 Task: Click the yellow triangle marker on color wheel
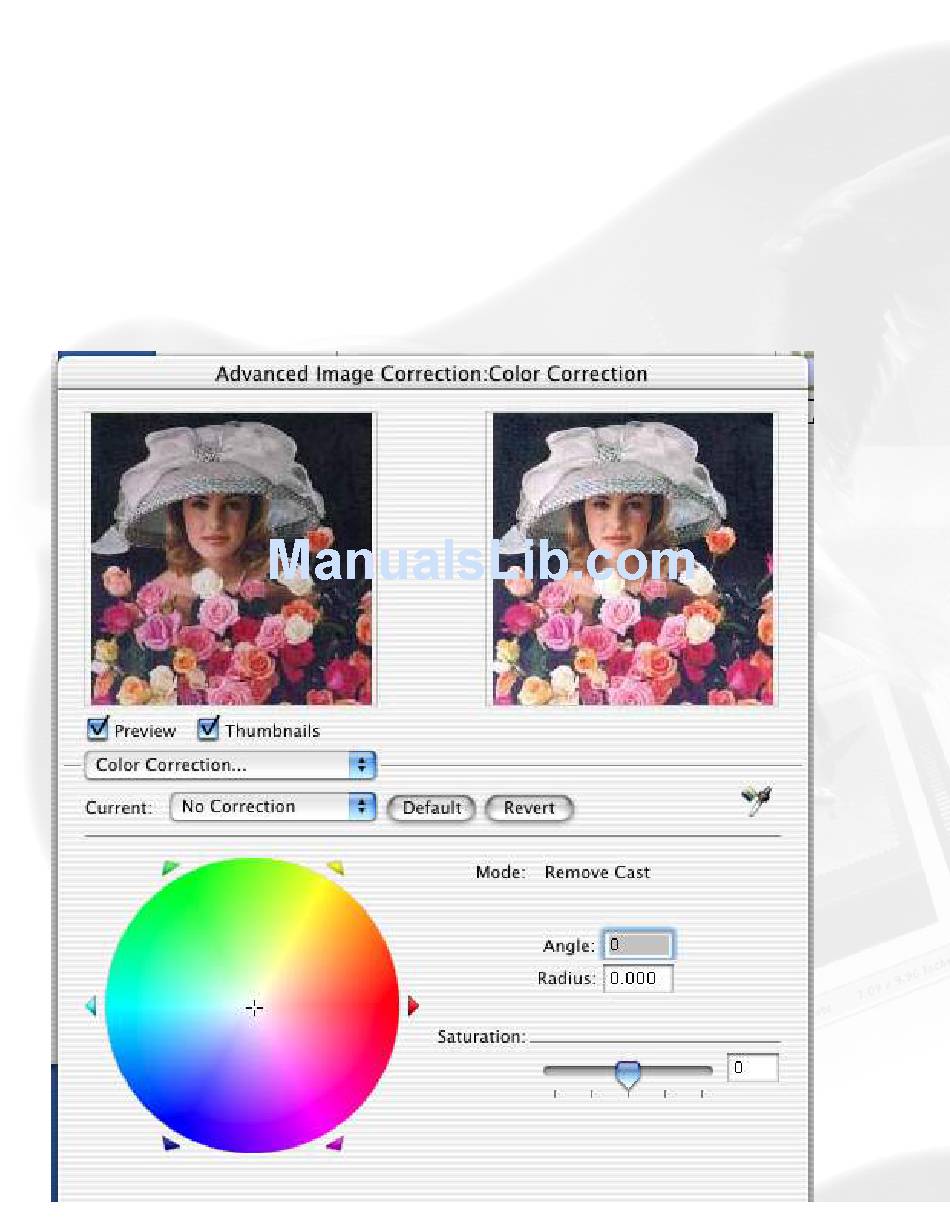[336, 867]
